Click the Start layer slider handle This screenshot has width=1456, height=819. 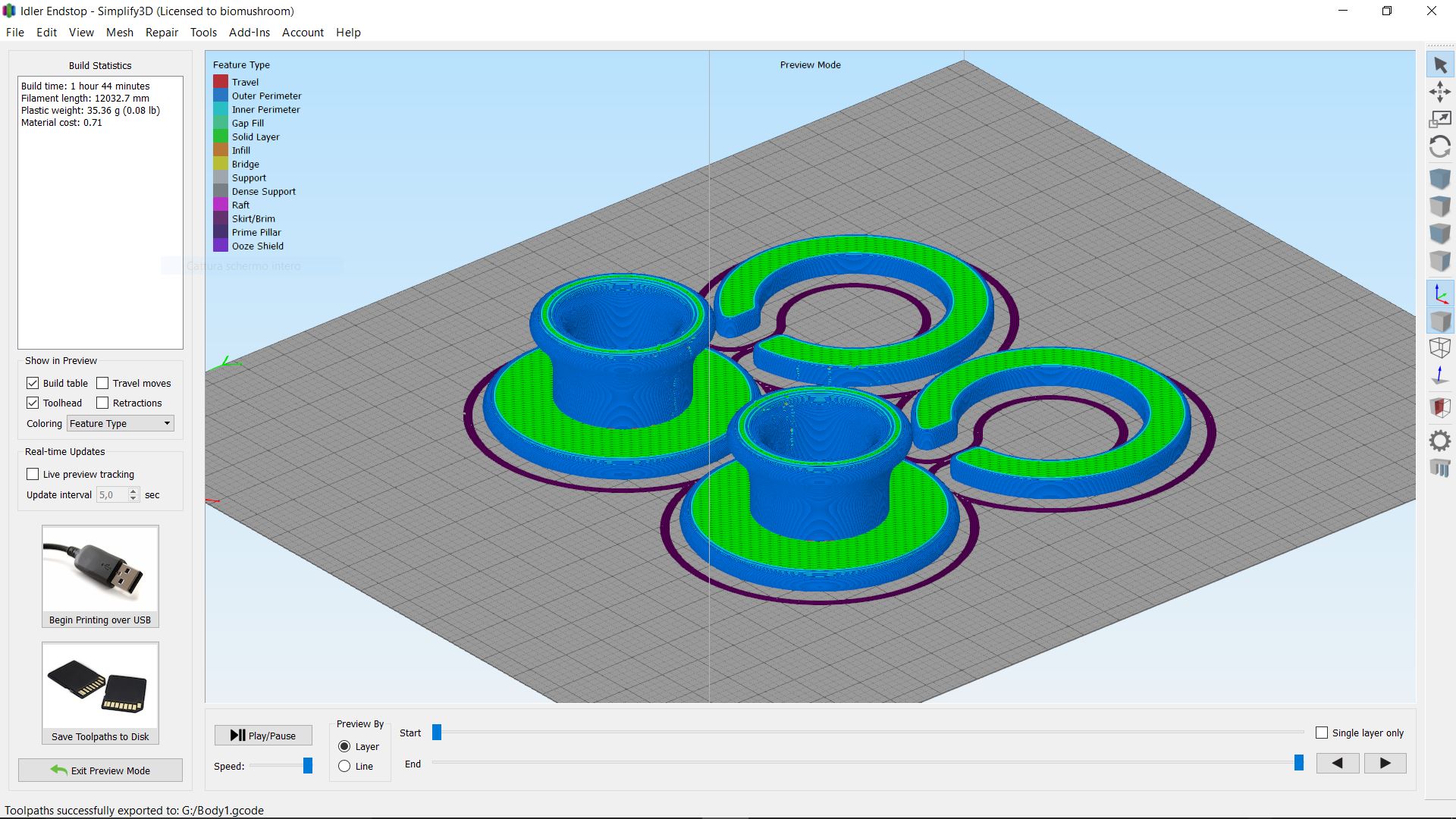(x=437, y=732)
